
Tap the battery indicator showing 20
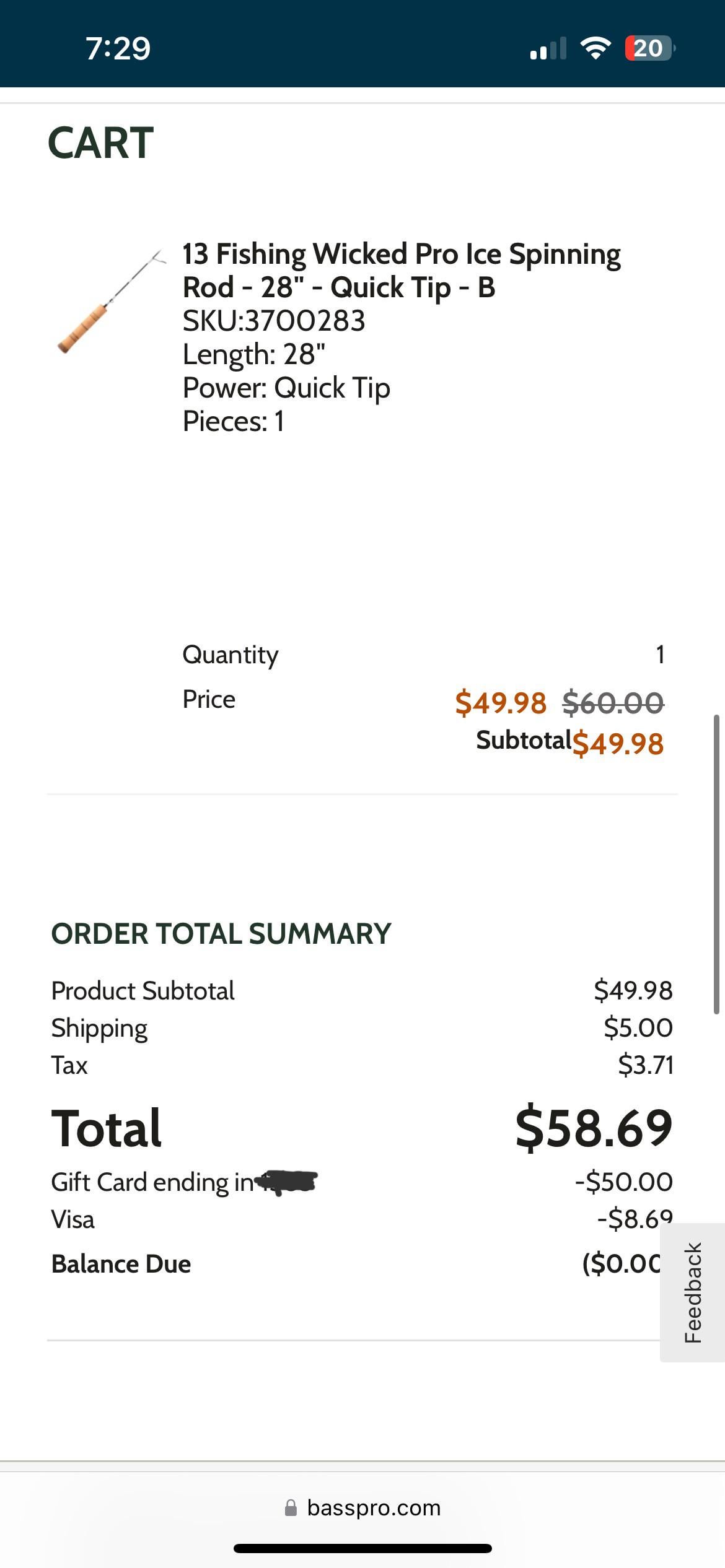tap(649, 48)
